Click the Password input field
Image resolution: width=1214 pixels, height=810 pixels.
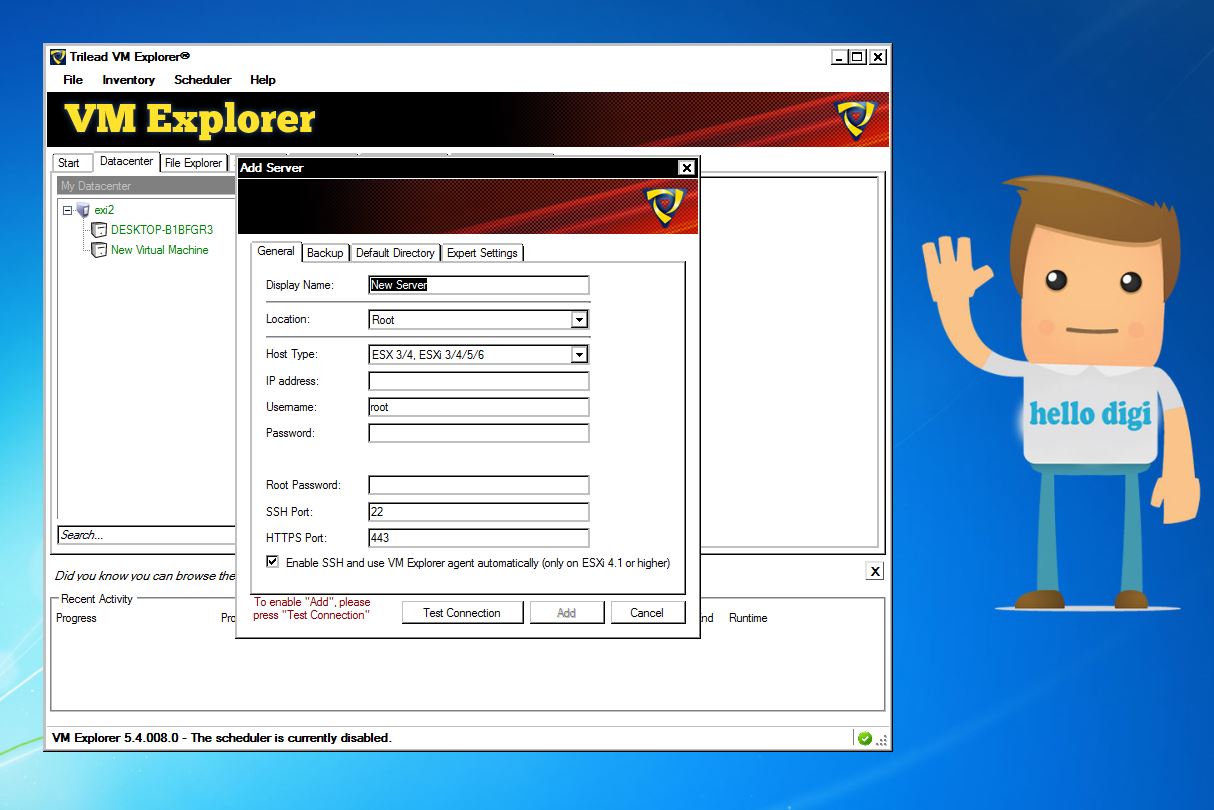[x=479, y=433]
